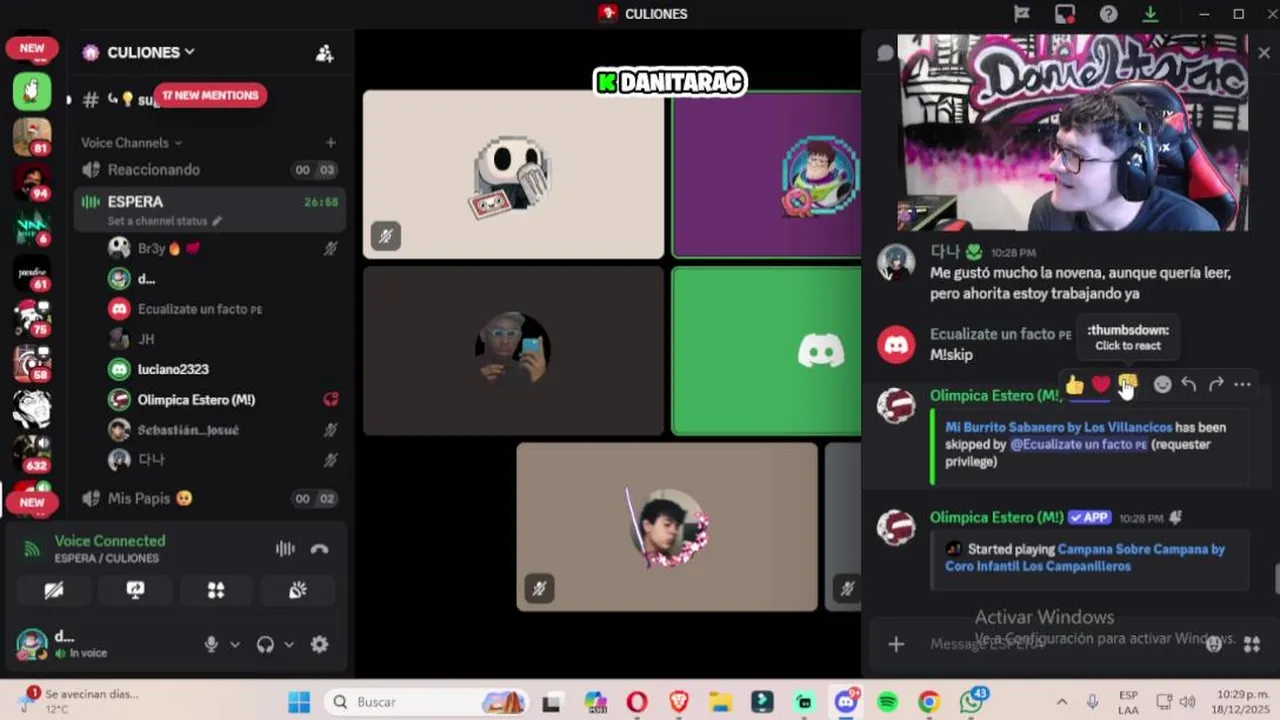1280x720 pixels.
Task: Install the Discord update via green download arrow
Action: coord(1151,14)
